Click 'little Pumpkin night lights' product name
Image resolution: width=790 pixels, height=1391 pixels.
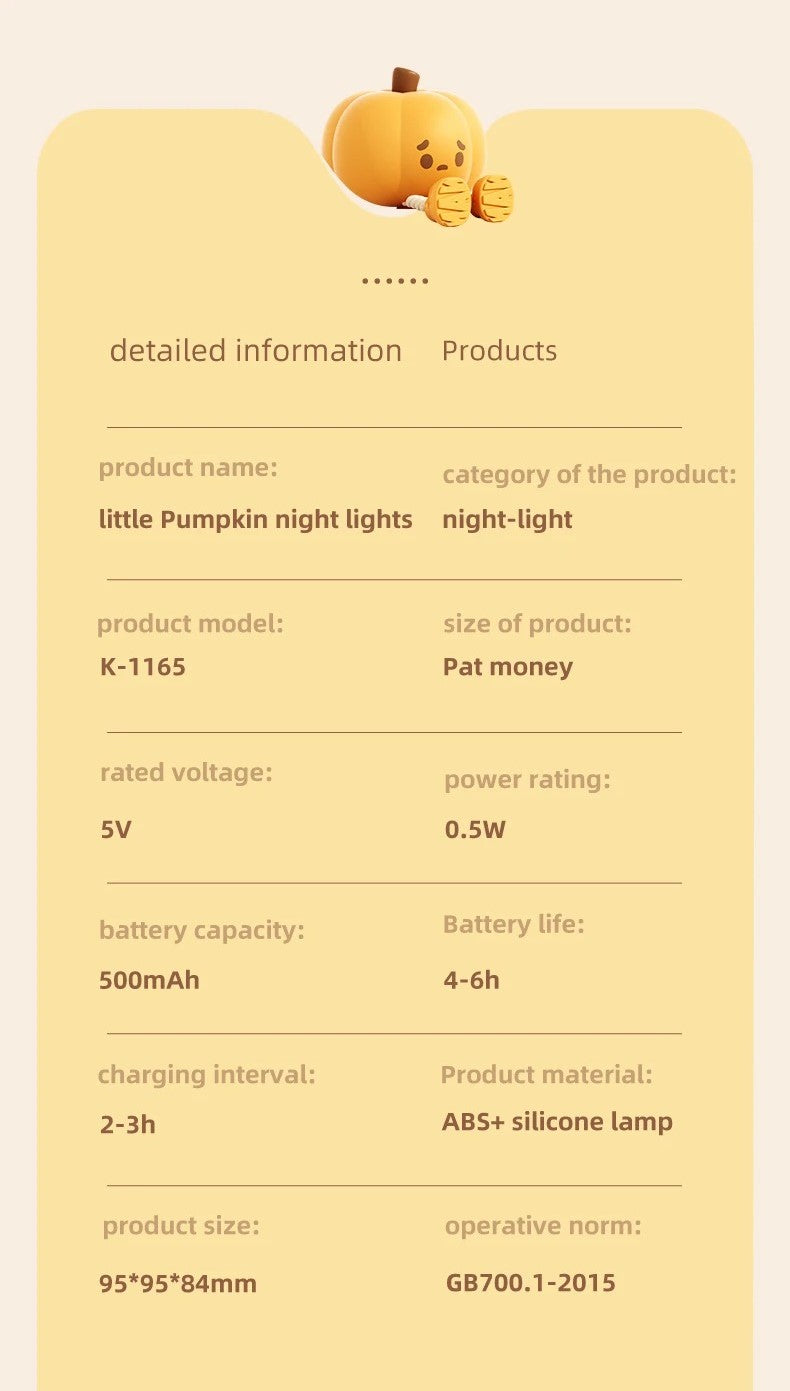(255, 520)
